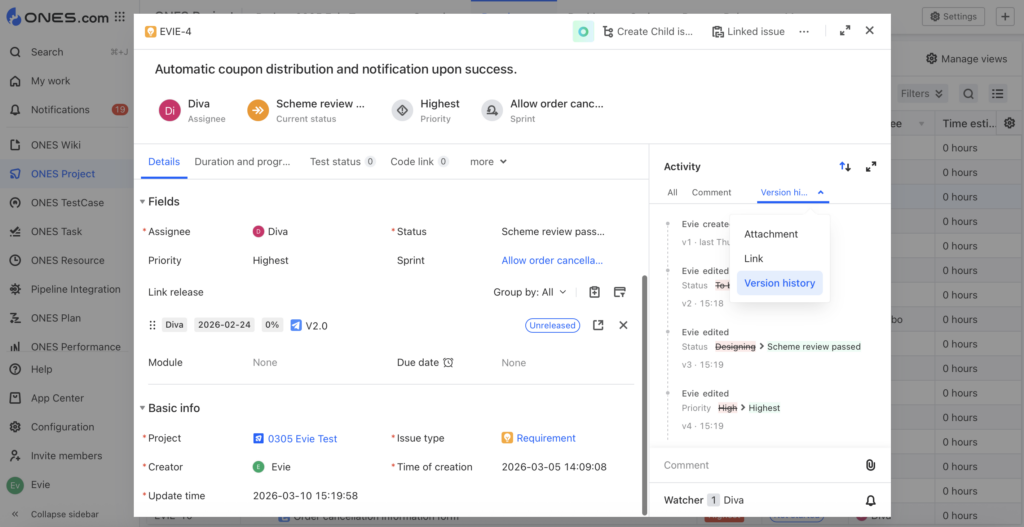Image resolution: width=1024 pixels, height=527 pixels.
Task: Open Group by: All dropdown
Action: [x=530, y=292]
